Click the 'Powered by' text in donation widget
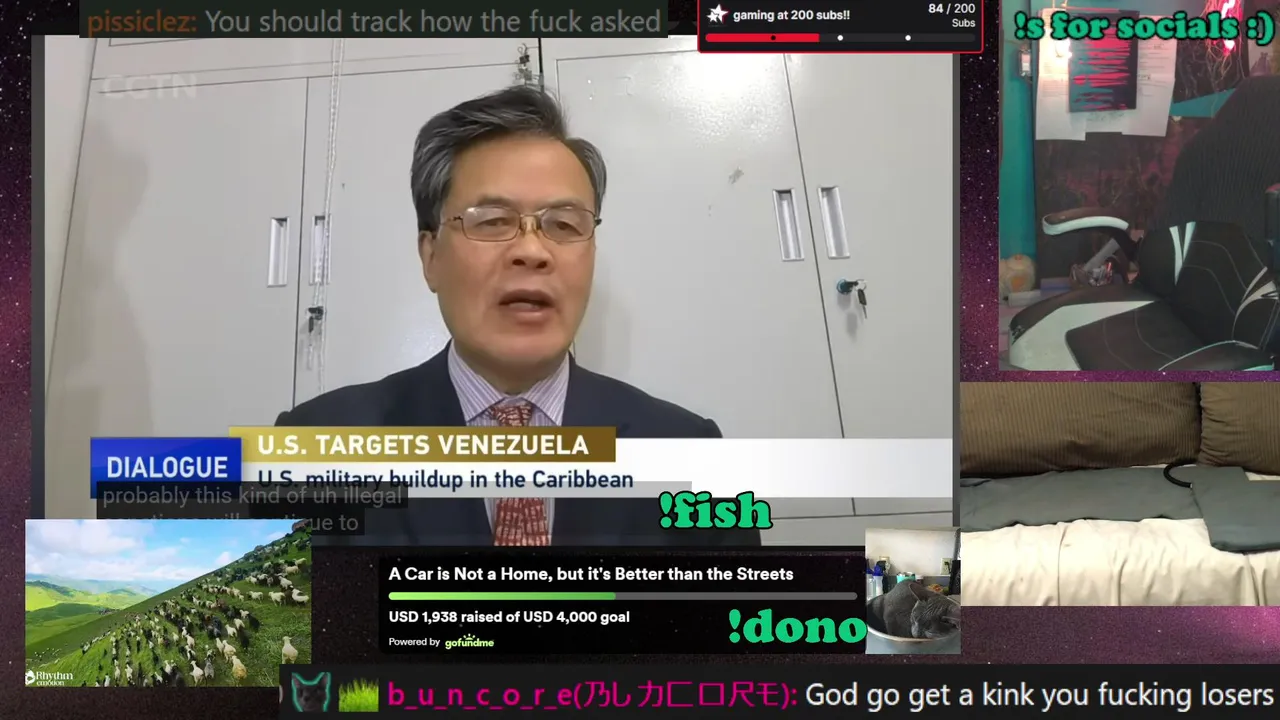Viewport: 1280px width, 720px height. [x=414, y=642]
